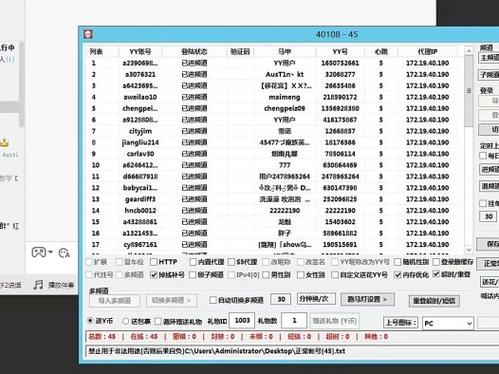Expand the arrow beside the game controller icon

pos(50,252)
